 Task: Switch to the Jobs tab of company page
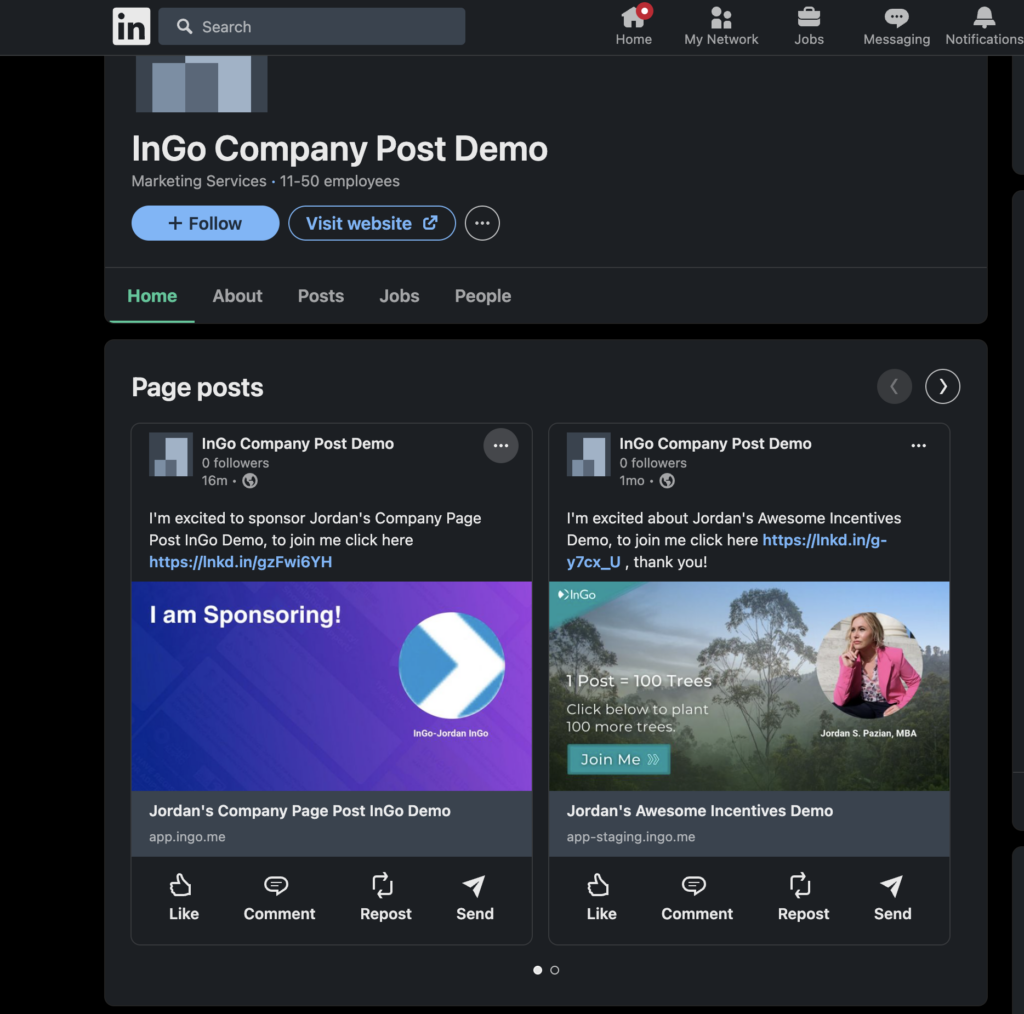point(399,296)
